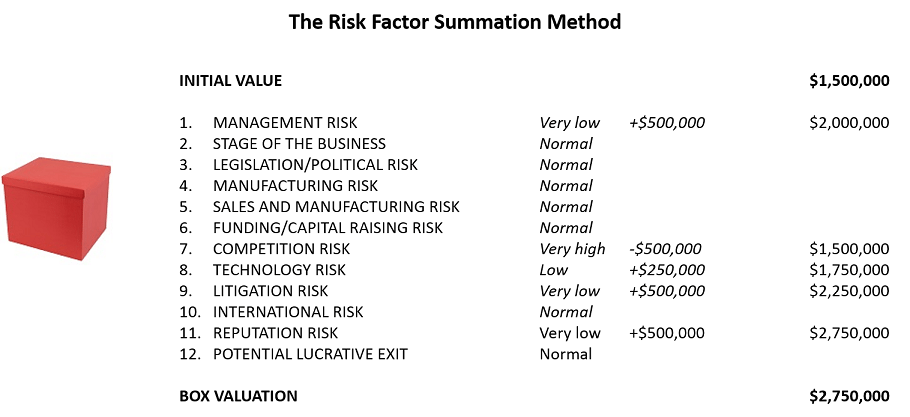The width and height of the screenshot is (910, 417).
Task: Click the BOX VALUATION label
Action: point(238,396)
